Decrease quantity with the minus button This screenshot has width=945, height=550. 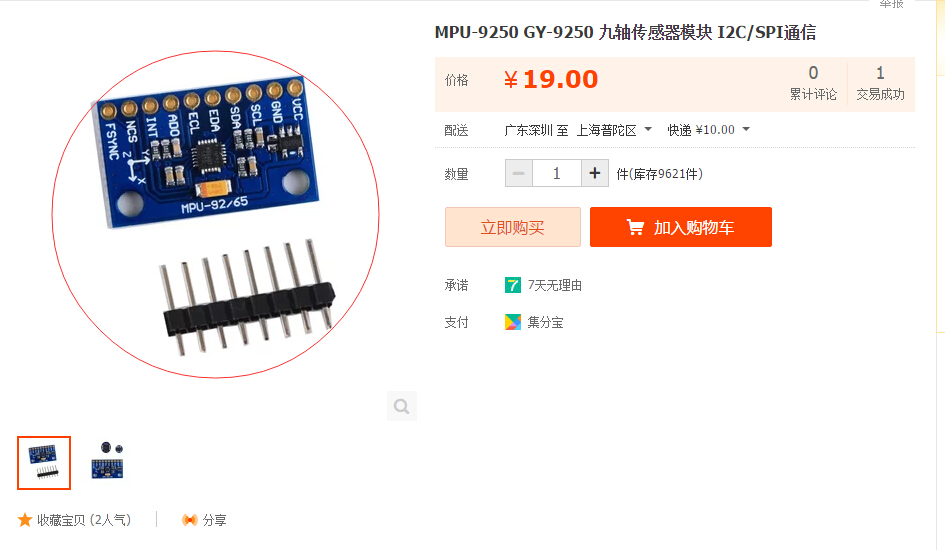[x=518, y=173]
